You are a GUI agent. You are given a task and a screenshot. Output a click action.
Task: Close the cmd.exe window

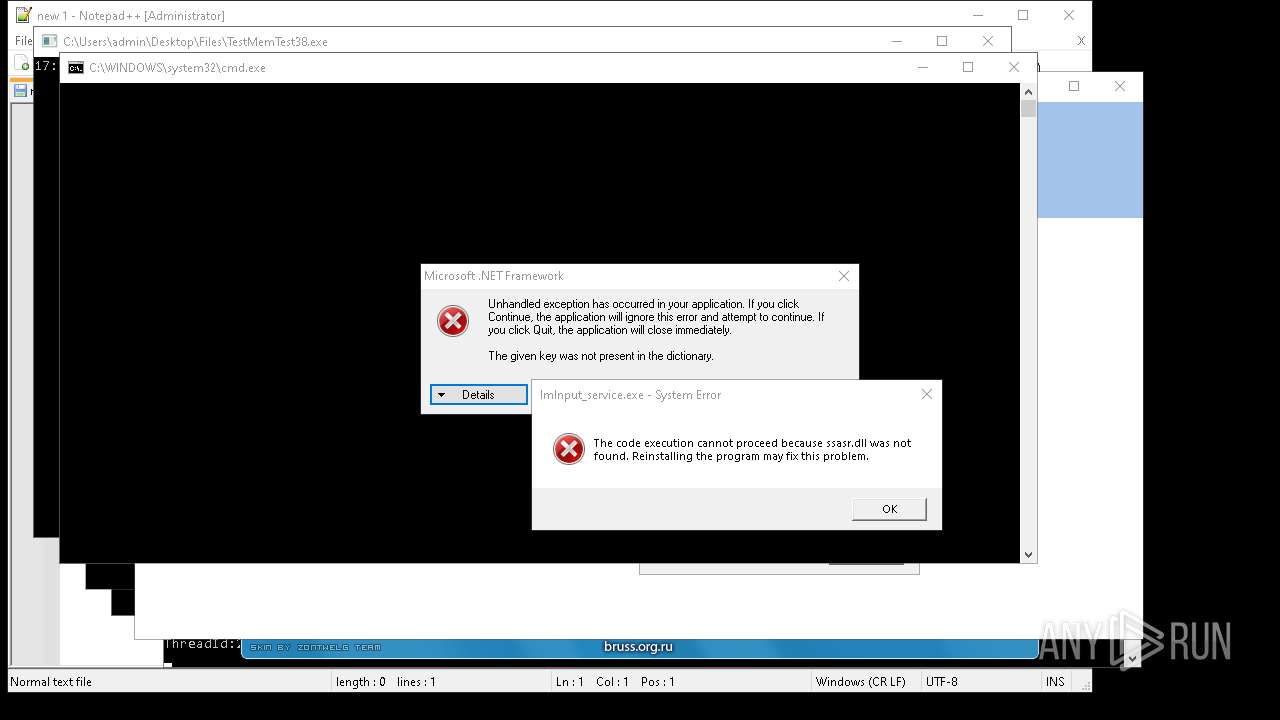[x=1014, y=67]
